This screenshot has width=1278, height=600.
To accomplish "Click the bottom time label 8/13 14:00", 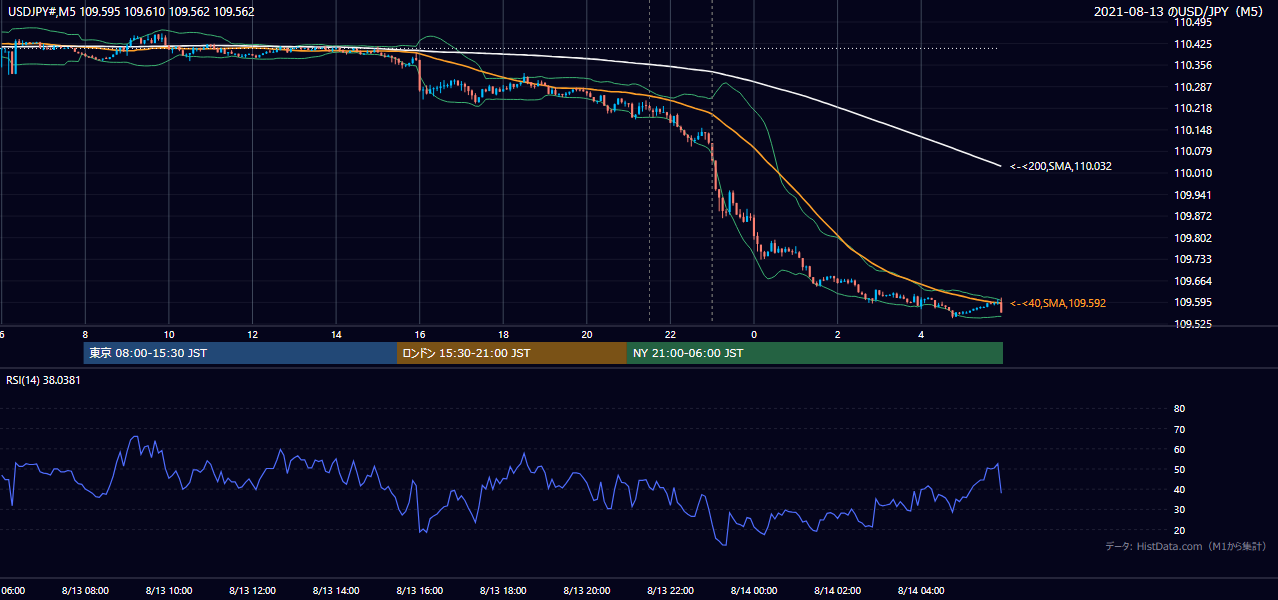I will coord(336,591).
